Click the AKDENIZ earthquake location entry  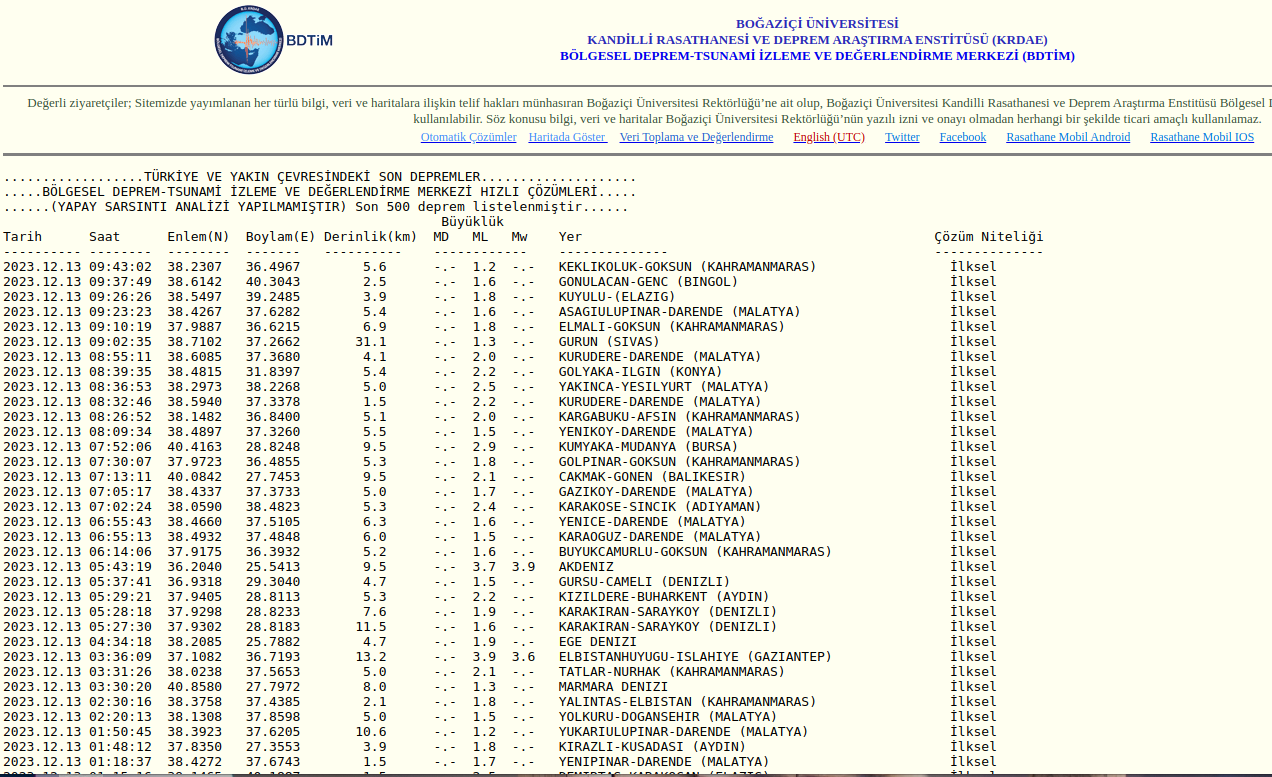(586, 567)
